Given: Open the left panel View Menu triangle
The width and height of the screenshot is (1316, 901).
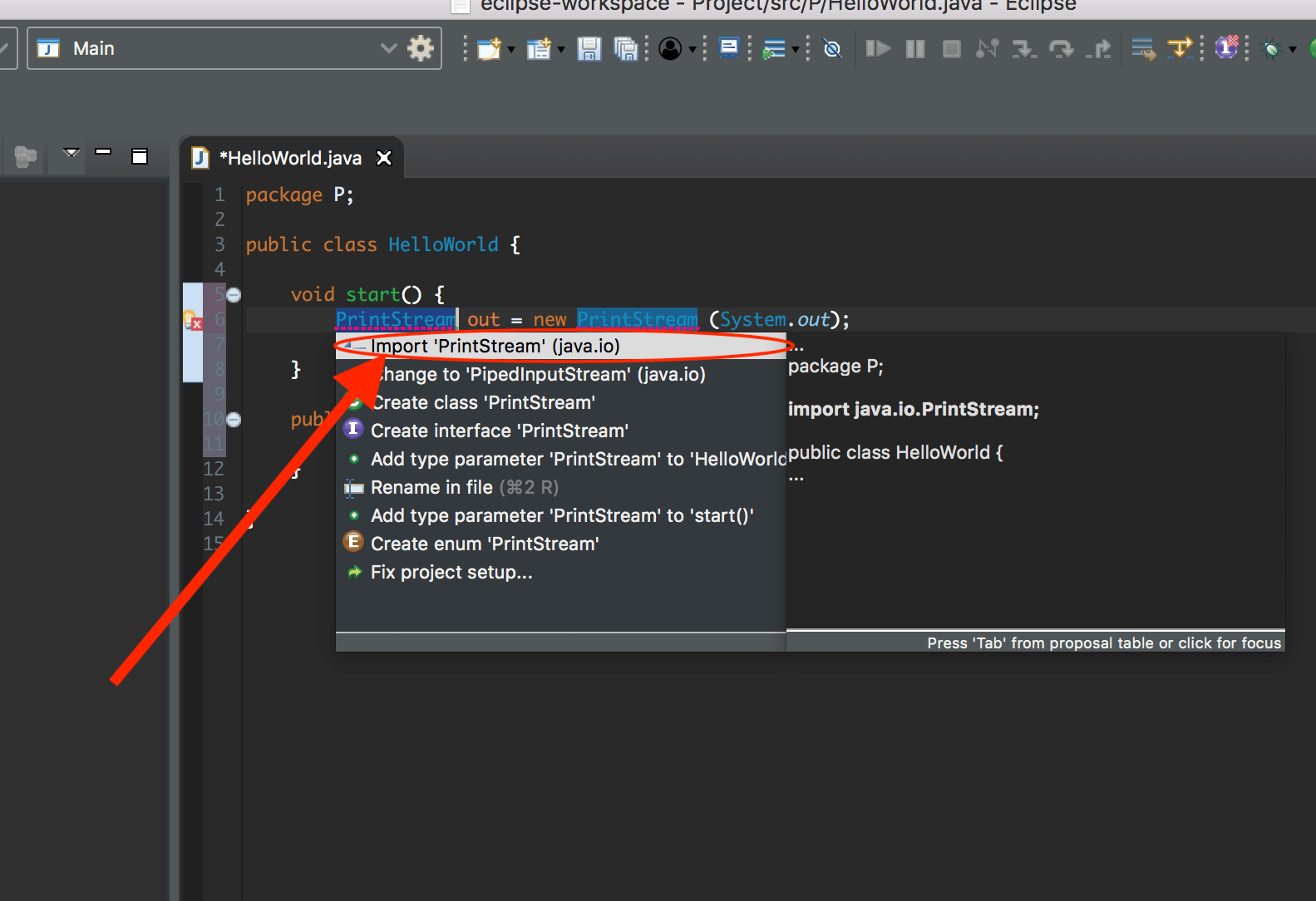Looking at the screenshot, I should pyautogui.click(x=71, y=153).
